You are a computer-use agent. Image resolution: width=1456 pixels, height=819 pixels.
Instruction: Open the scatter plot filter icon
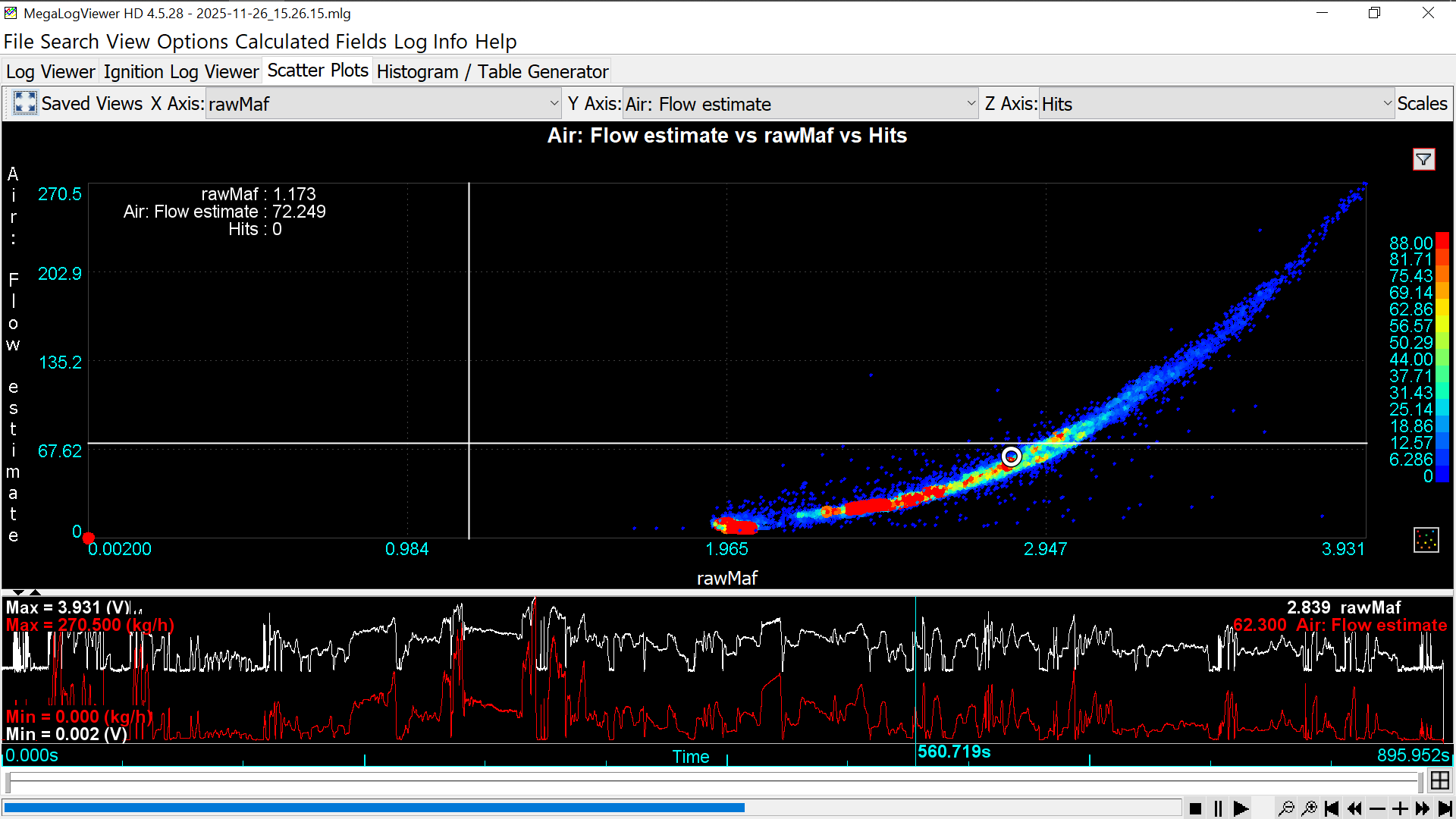[x=1423, y=159]
